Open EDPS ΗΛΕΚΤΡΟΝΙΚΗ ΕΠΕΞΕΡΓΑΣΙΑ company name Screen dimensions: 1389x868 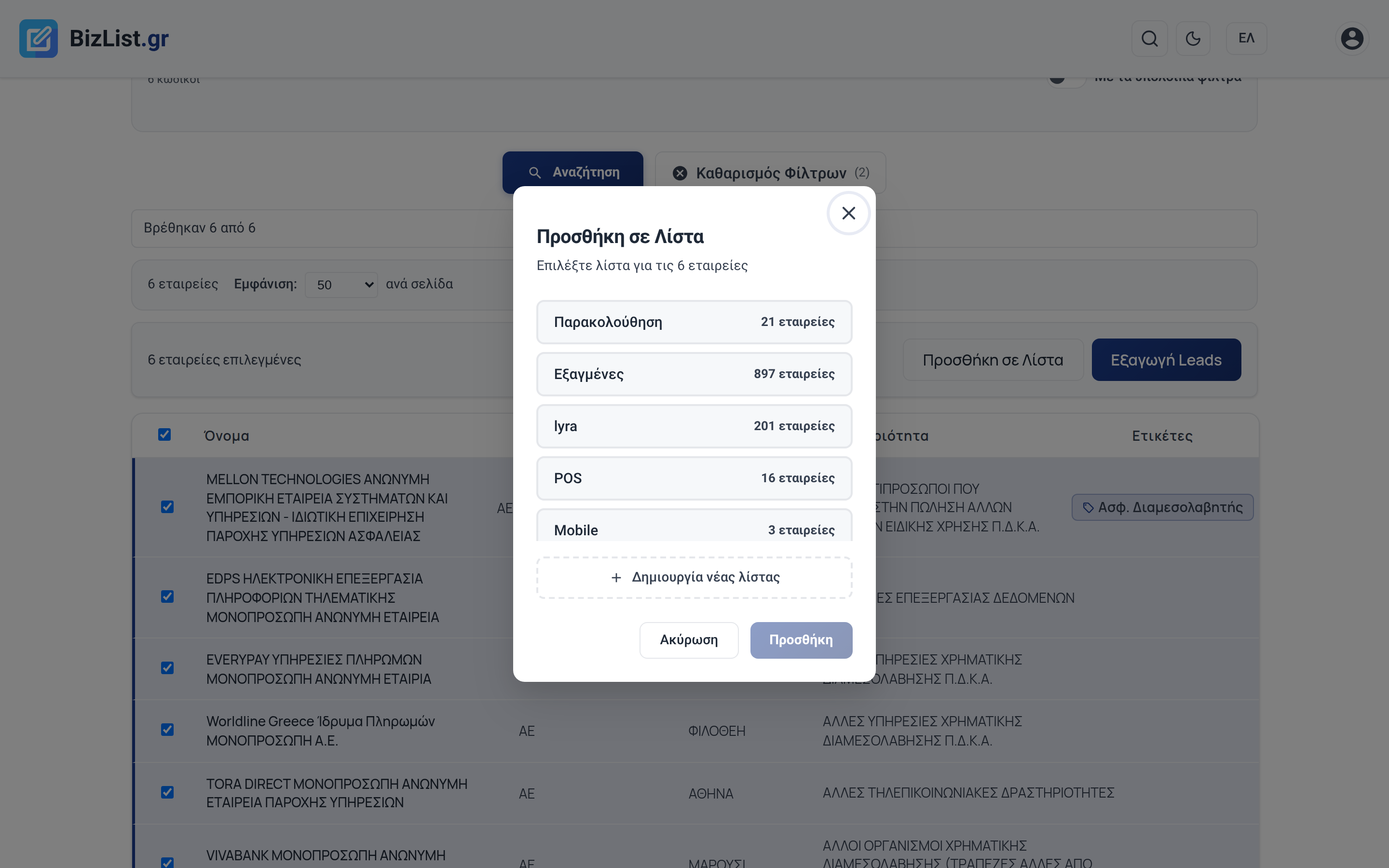pos(323,597)
